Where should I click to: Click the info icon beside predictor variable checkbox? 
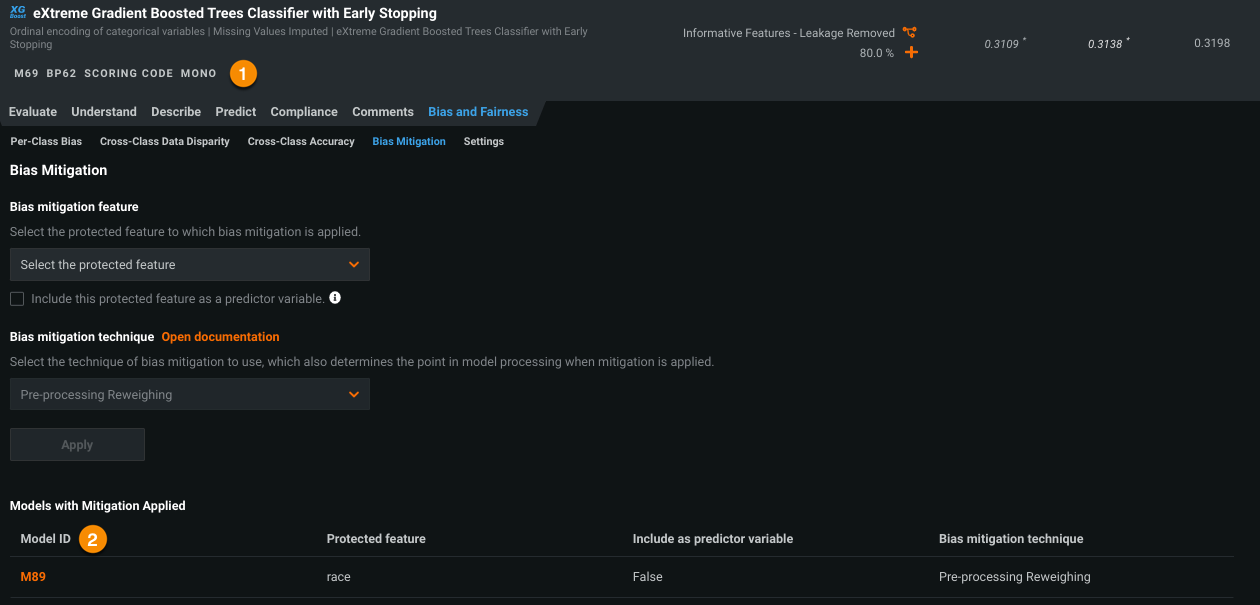click(x=335, y=298)
